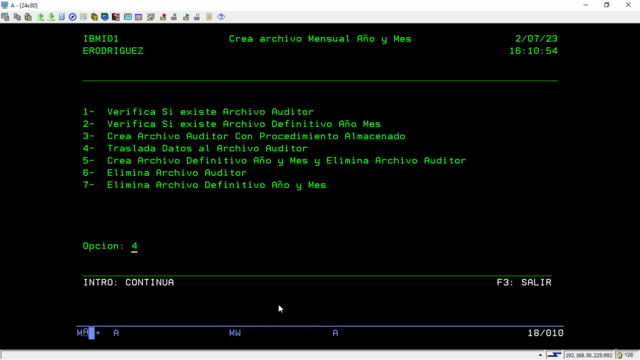Viewport: 640px width, 360px height.
Task: Click the copy toolbar icon
Action: point(17,17)
